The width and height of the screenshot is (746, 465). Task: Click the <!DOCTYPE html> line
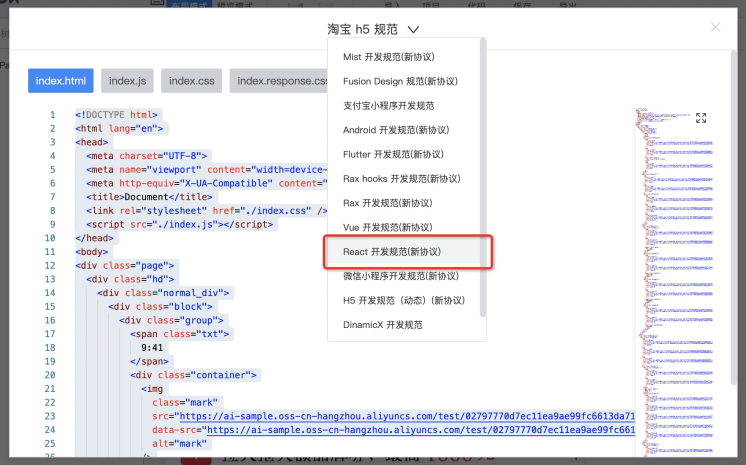(x=116, y=115)
